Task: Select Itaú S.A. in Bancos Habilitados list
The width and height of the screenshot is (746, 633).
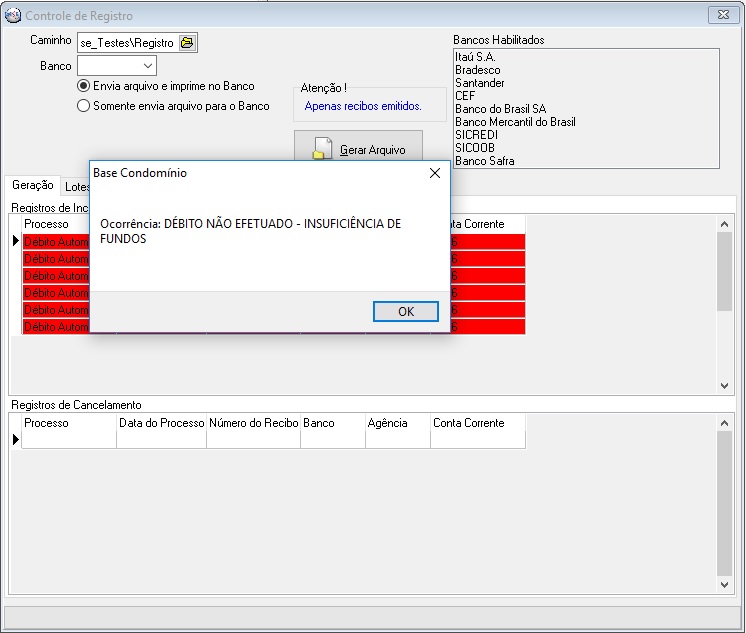Action: (475, 57)
